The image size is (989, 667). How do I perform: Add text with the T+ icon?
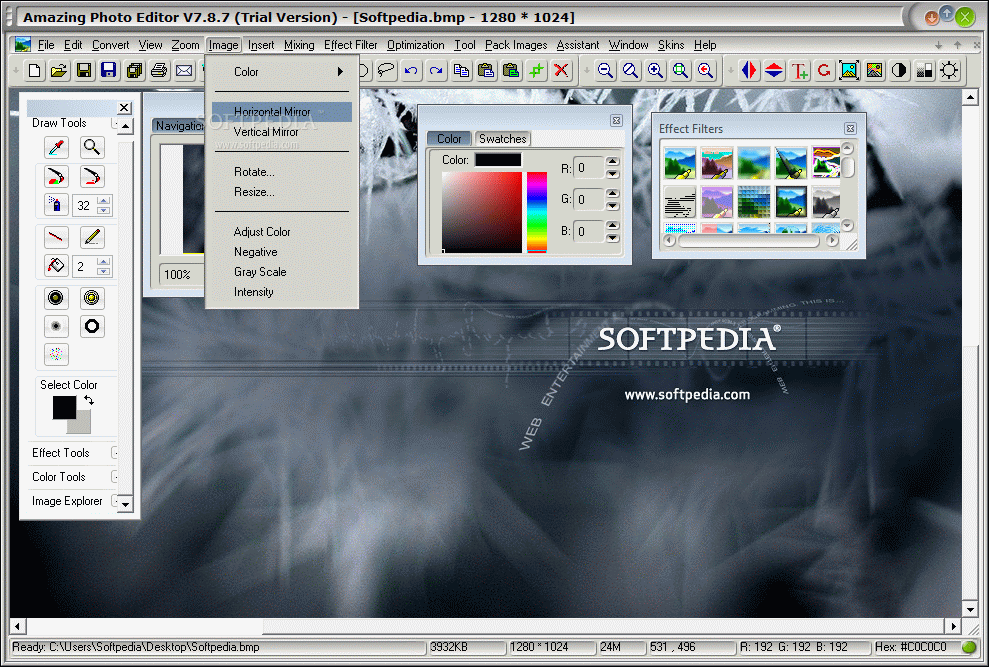[x=799, y=70]
